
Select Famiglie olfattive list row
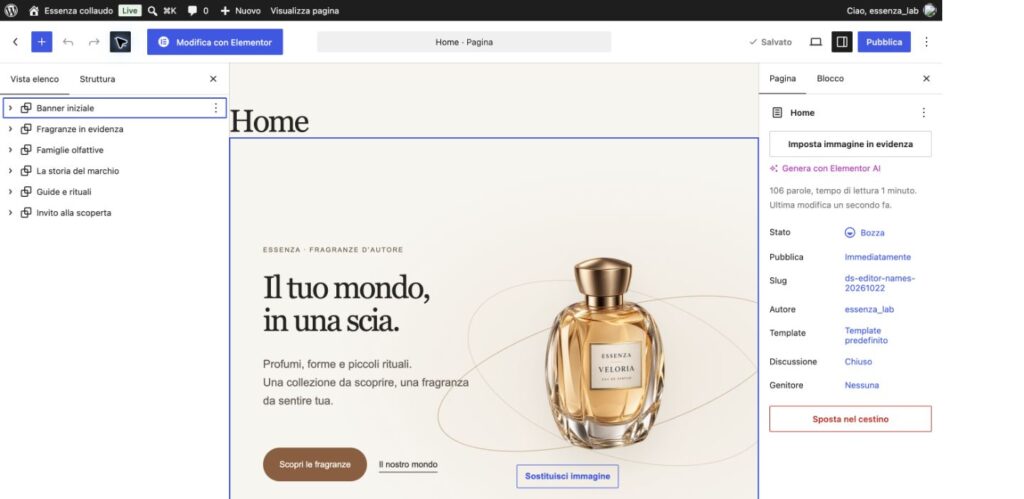pyautogui.click(x=114, y=150)
